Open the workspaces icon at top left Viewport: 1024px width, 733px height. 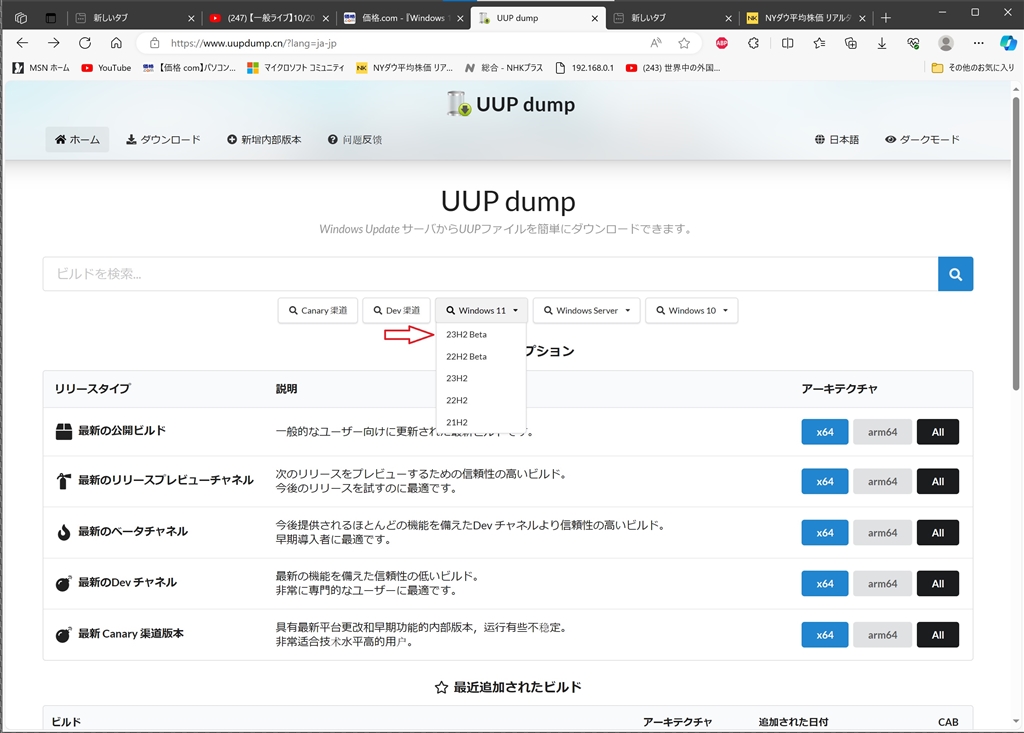click(20, 18)
